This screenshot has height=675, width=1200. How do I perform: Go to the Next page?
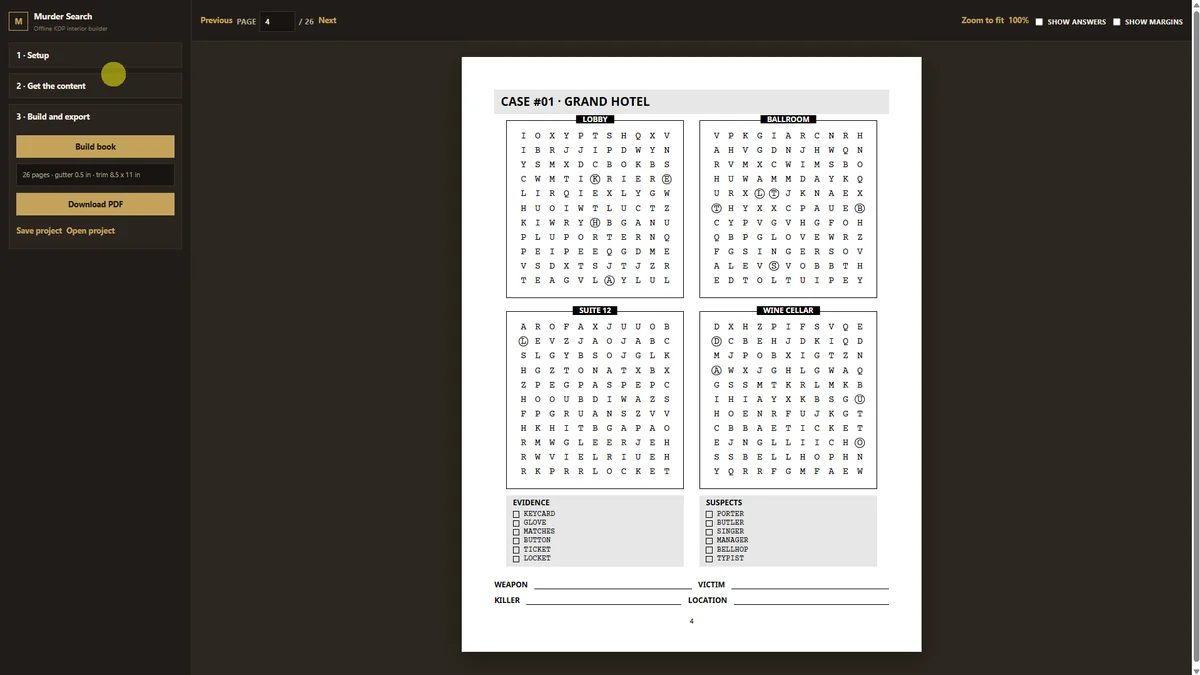327,20
